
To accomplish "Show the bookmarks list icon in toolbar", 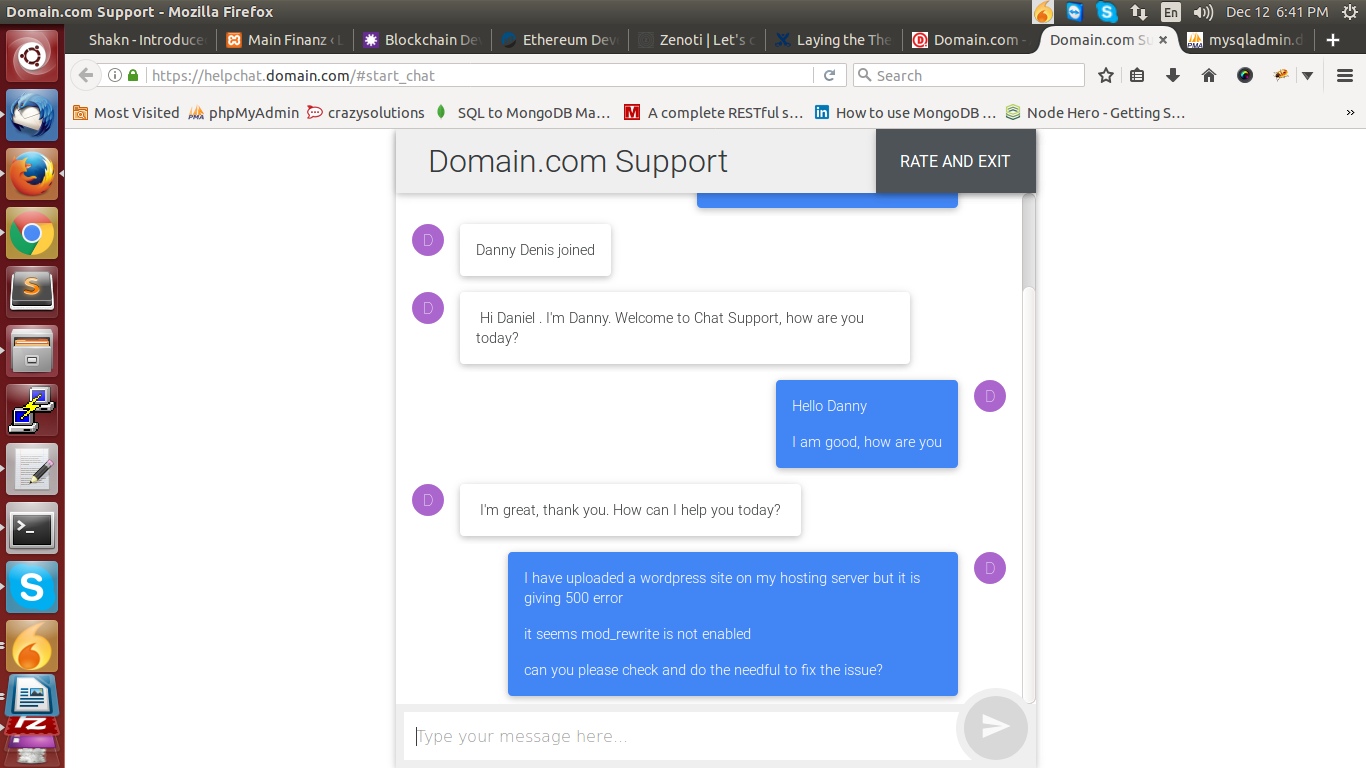I will [1137, 76].
